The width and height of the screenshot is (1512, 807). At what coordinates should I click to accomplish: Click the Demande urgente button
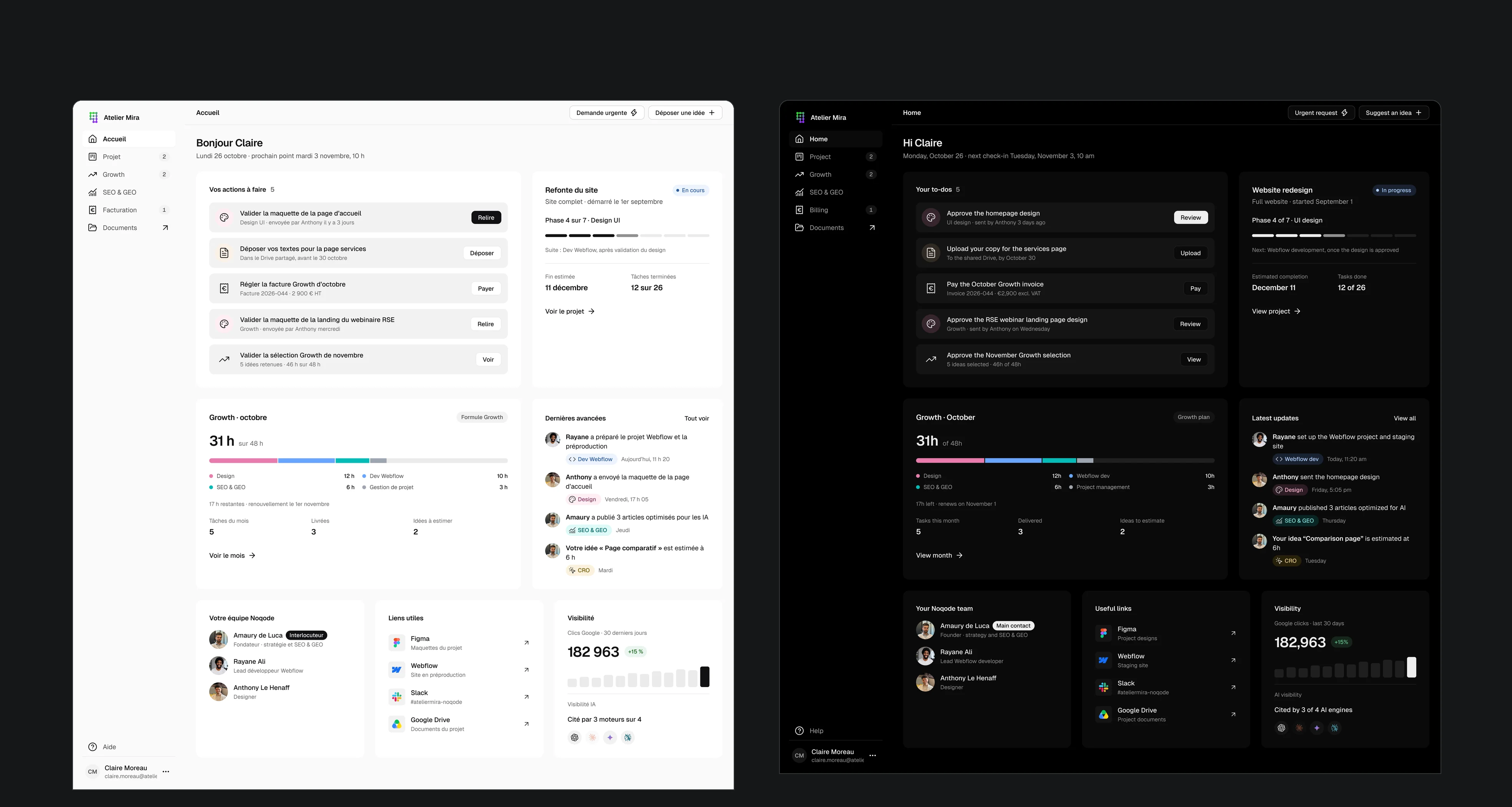[607, 113]
